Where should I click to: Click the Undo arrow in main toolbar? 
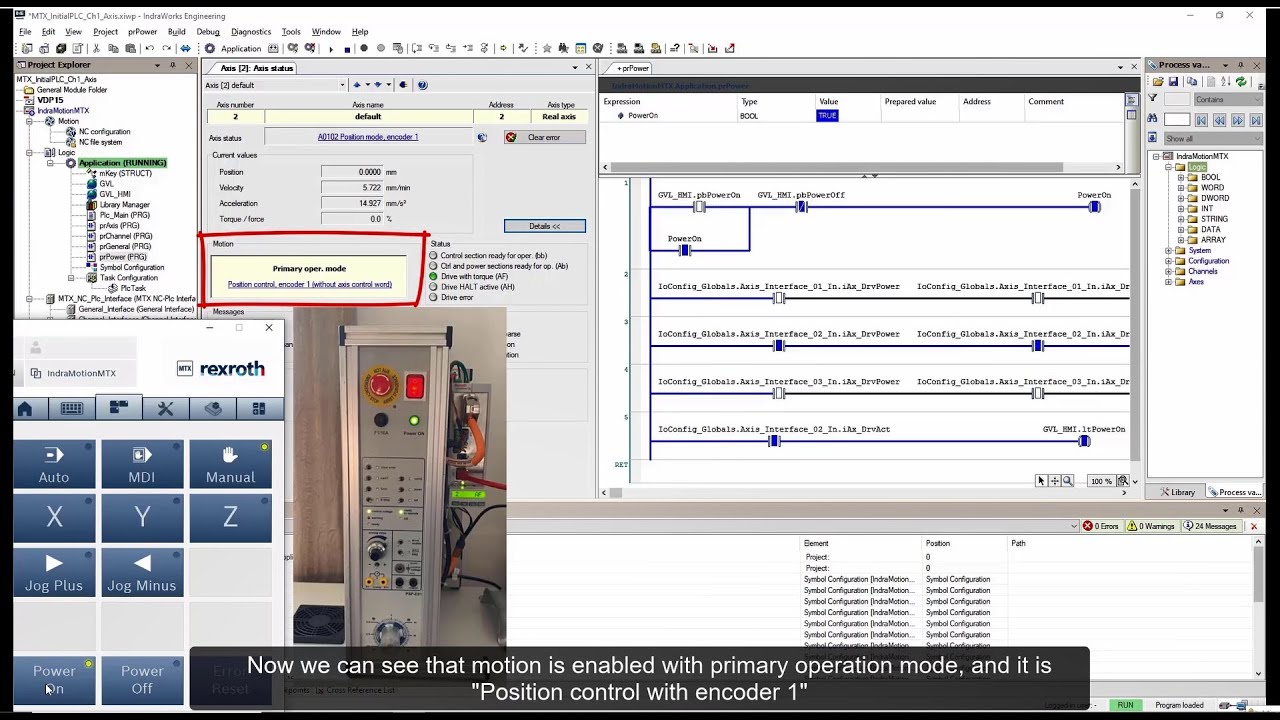[149, 48]
